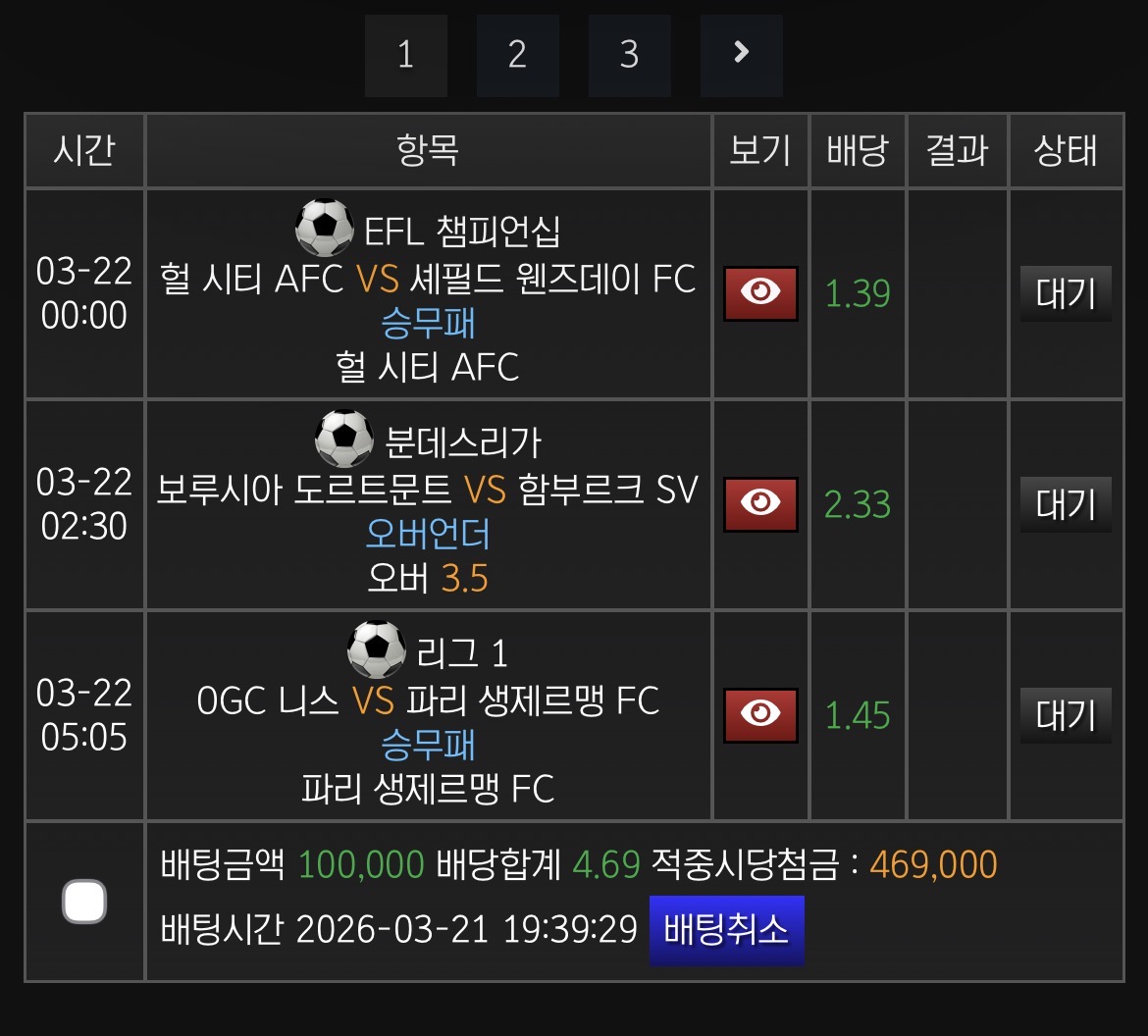This screenshot has height=1036, width=1148.
Task: Click the 469,000 expected payout amount
Action: pos(933,864)
